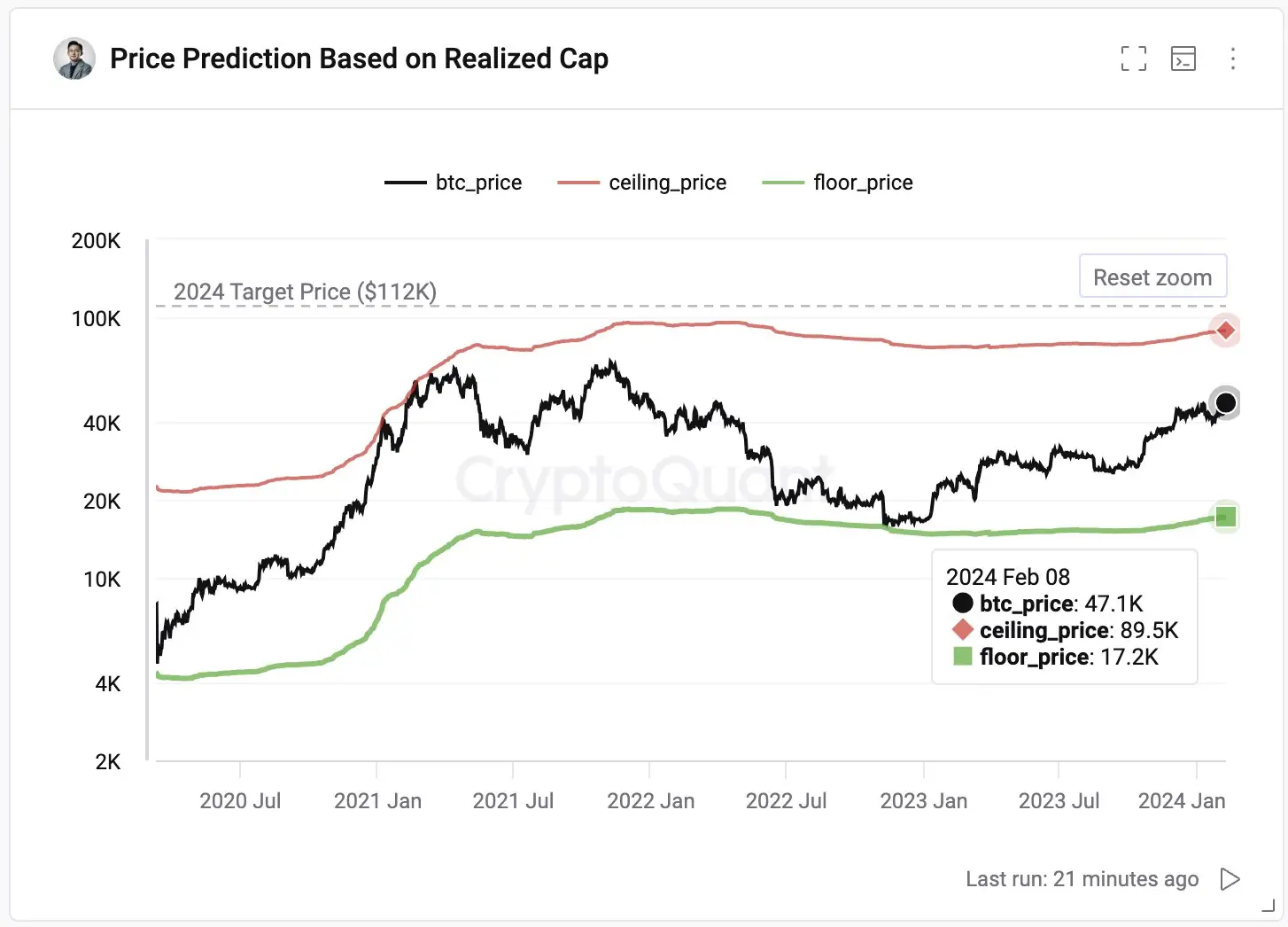Click the 2024 Target Price ($112K) label
1288x927 pixels.
(x=305, y=292)
